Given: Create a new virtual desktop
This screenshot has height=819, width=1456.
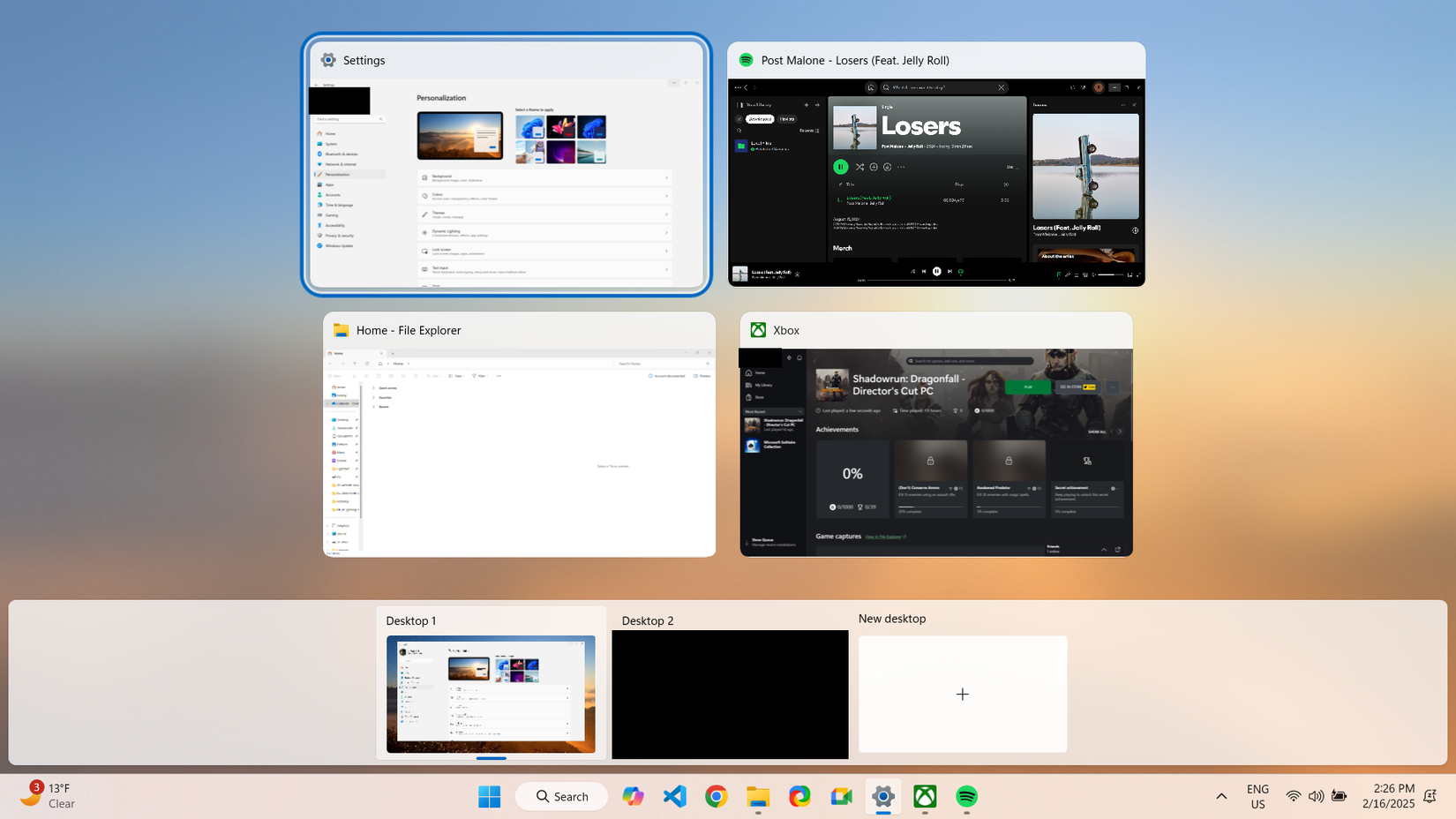Looking at the screenshot, I should click(x=962, y=695).
